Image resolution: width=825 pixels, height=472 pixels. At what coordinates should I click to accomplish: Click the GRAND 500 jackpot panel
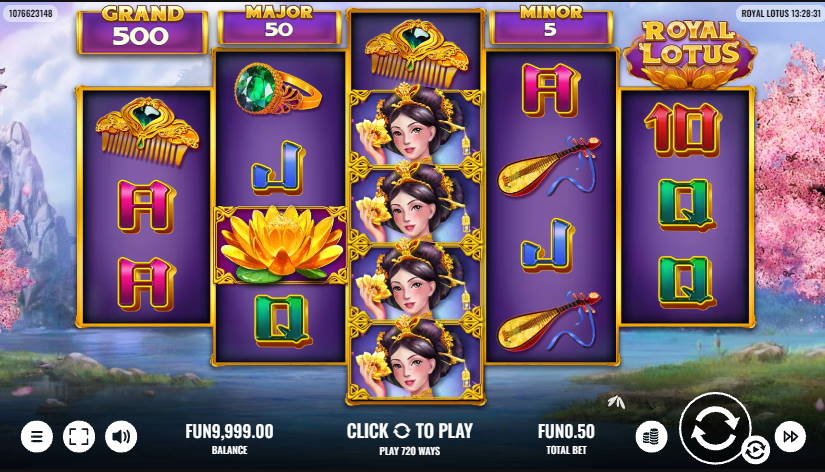pyautogui.click(x=142, y=29)
